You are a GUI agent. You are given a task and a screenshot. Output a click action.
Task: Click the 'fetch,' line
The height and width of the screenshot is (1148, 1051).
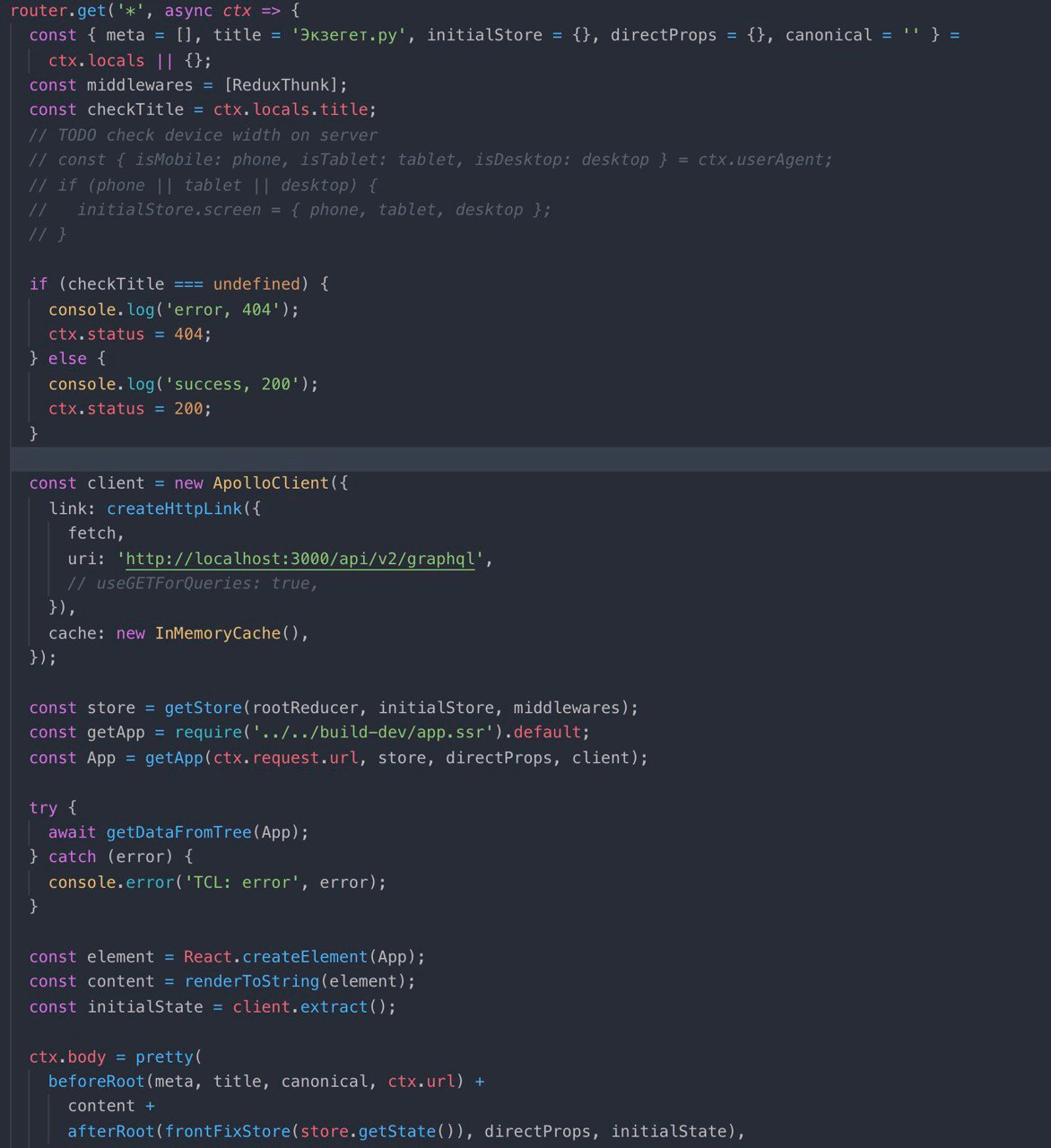pos(97,534)
